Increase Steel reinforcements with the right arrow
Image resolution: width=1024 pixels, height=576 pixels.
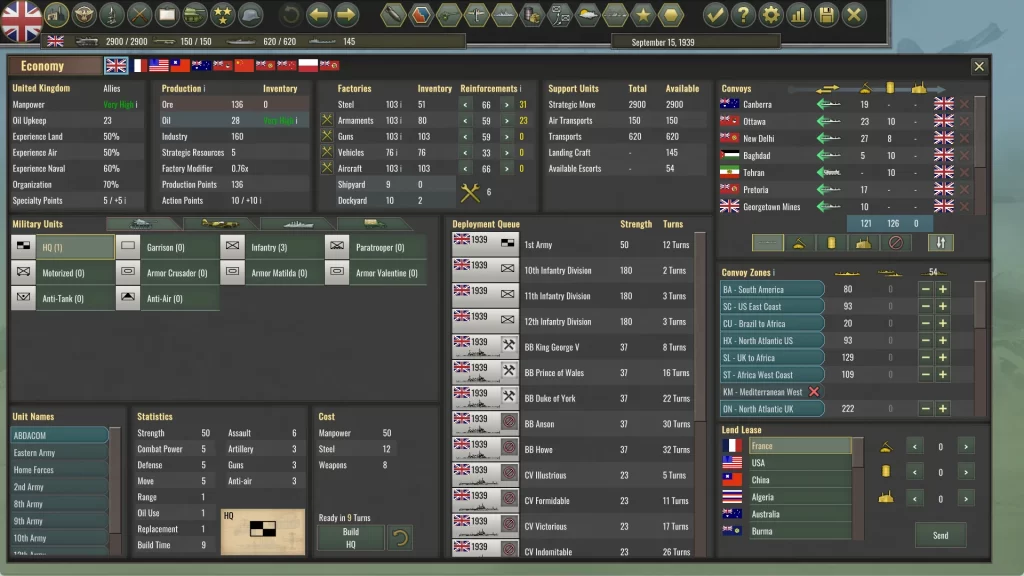click(x=507, y=104)
